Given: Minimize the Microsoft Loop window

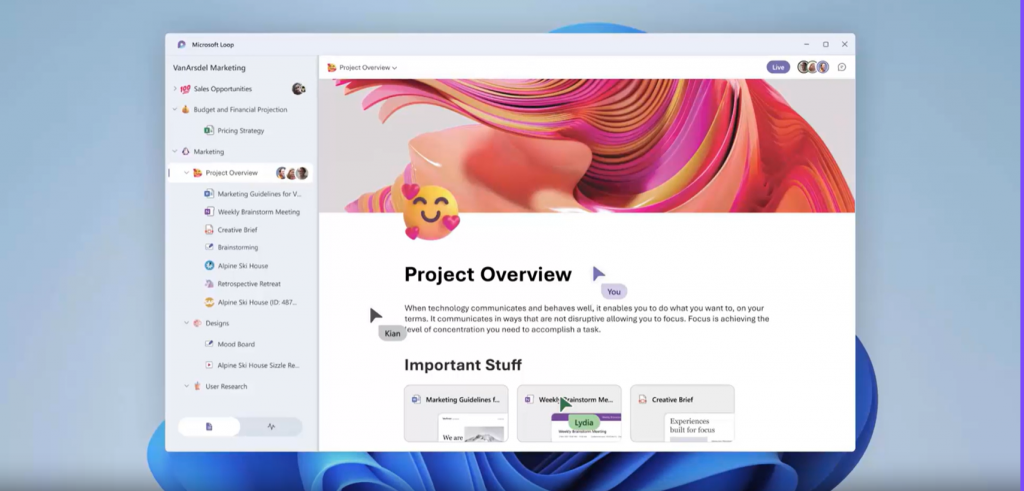Looking at the screenshot, I should pos(807,44).
